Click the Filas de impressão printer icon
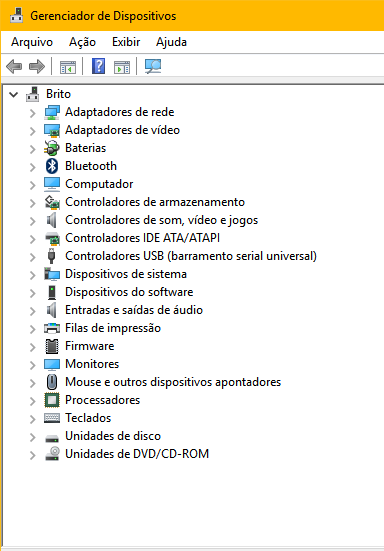This screenshot has height=551, width=384. click(x=52, y=328)
